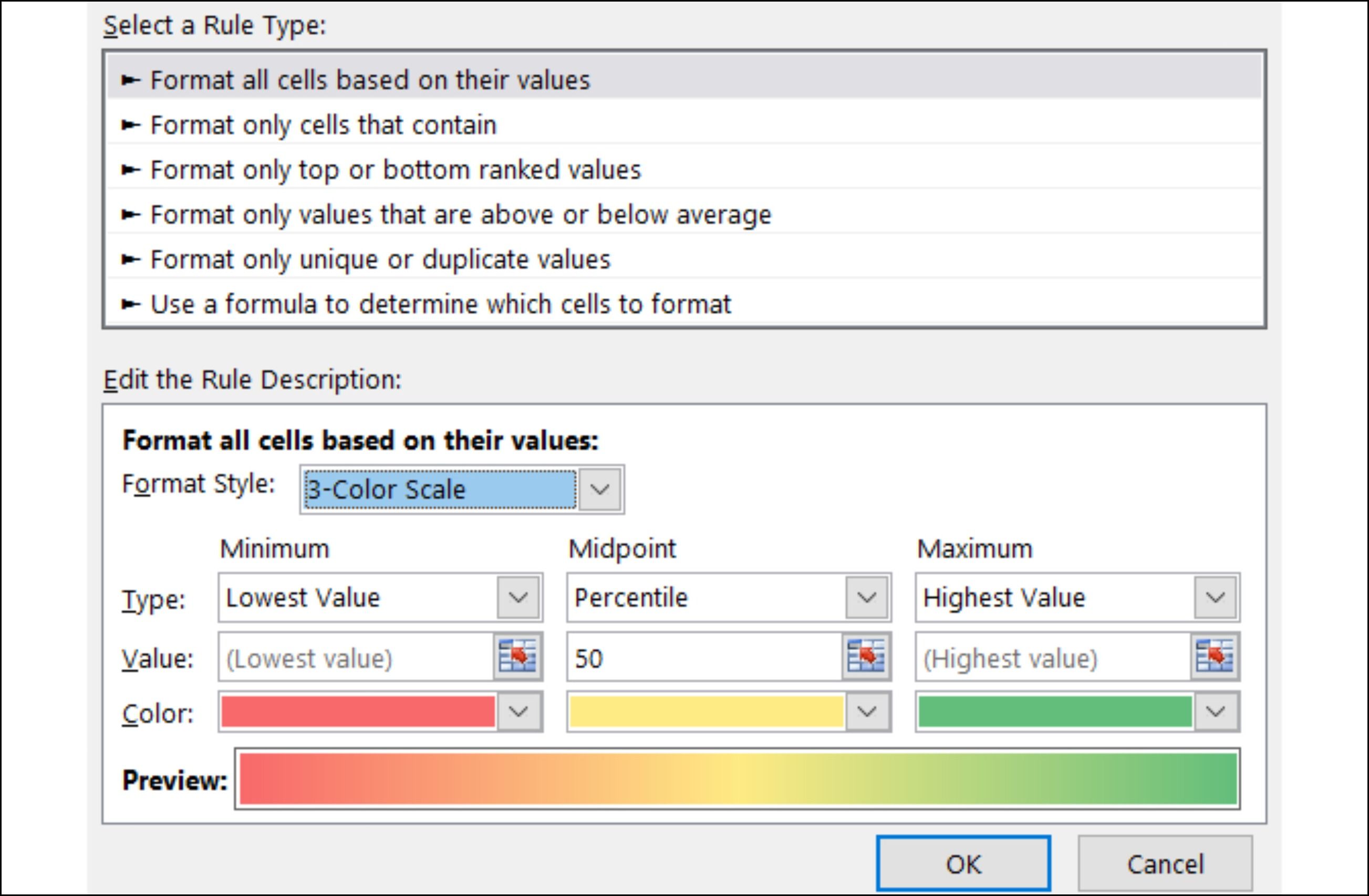1369x896 pixels.
Task: Select 'Format only values above or below average'
Action: click(460, 214)
